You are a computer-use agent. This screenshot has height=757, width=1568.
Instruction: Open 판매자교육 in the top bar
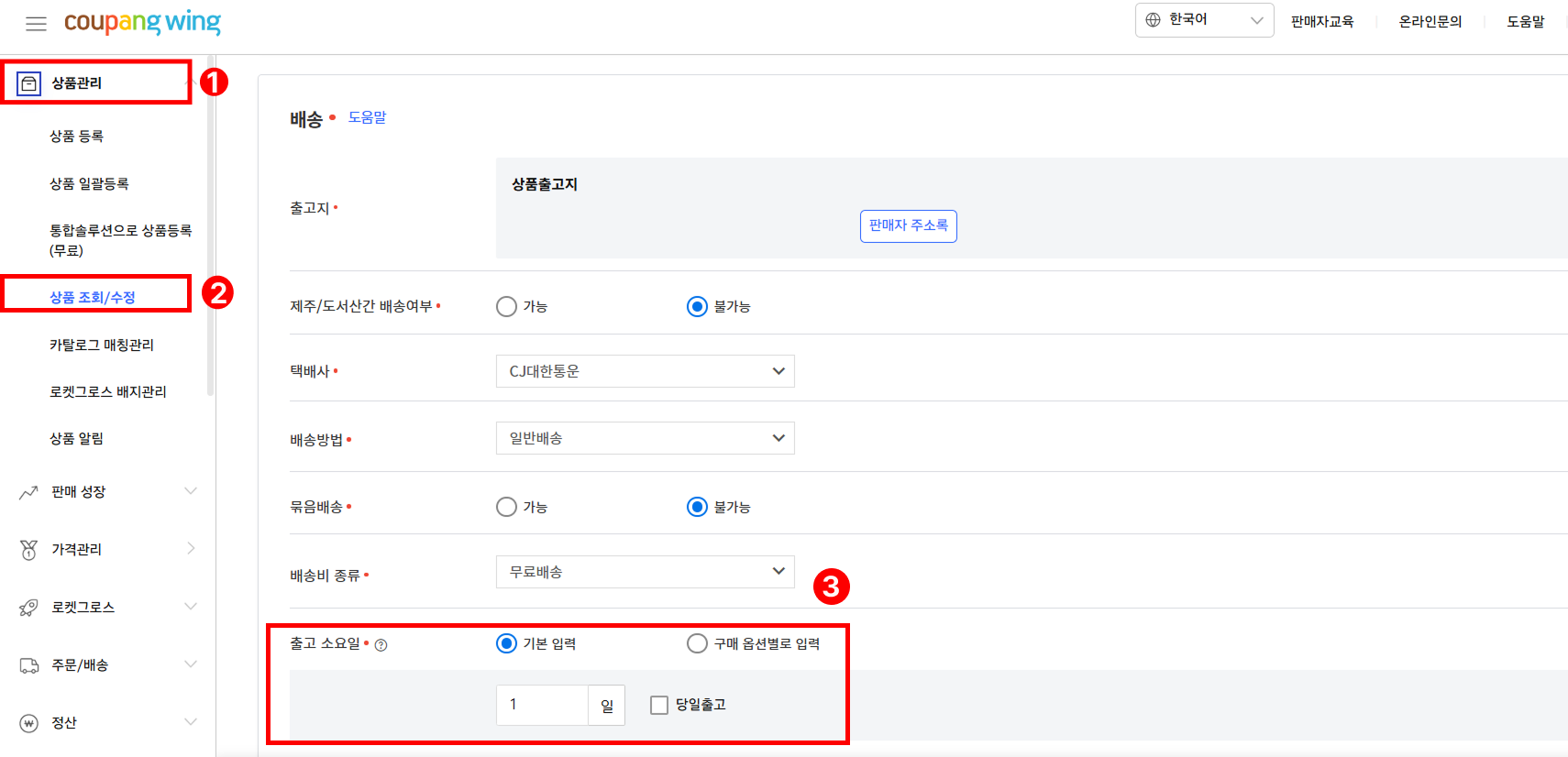click(1321, 21)
